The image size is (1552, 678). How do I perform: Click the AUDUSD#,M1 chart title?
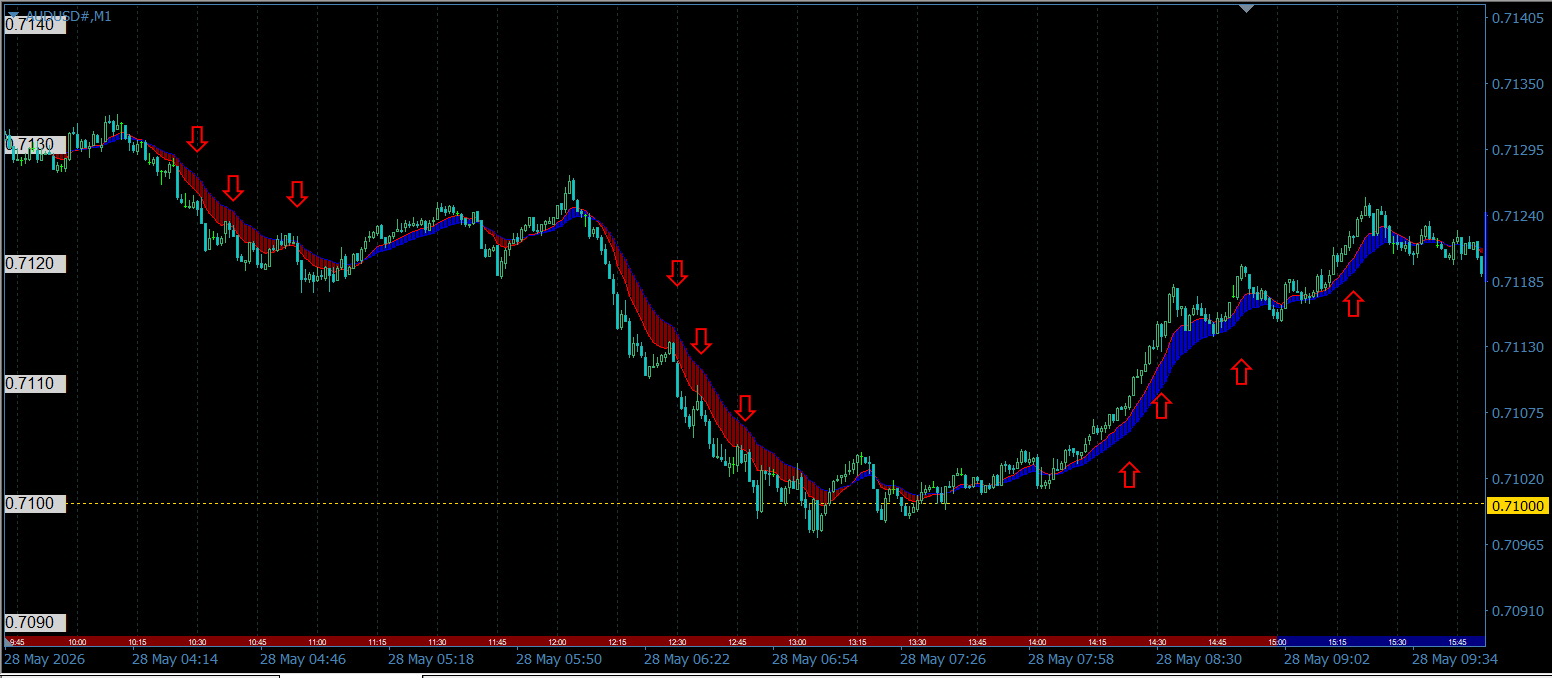68,16
